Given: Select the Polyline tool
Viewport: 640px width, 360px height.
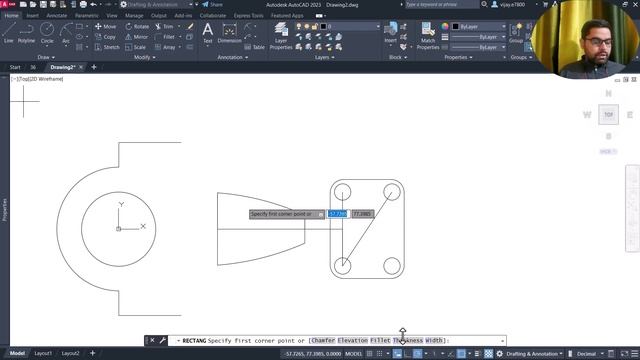Looking at the screenshot, I should pyautogui.click(x=26, y=33).
